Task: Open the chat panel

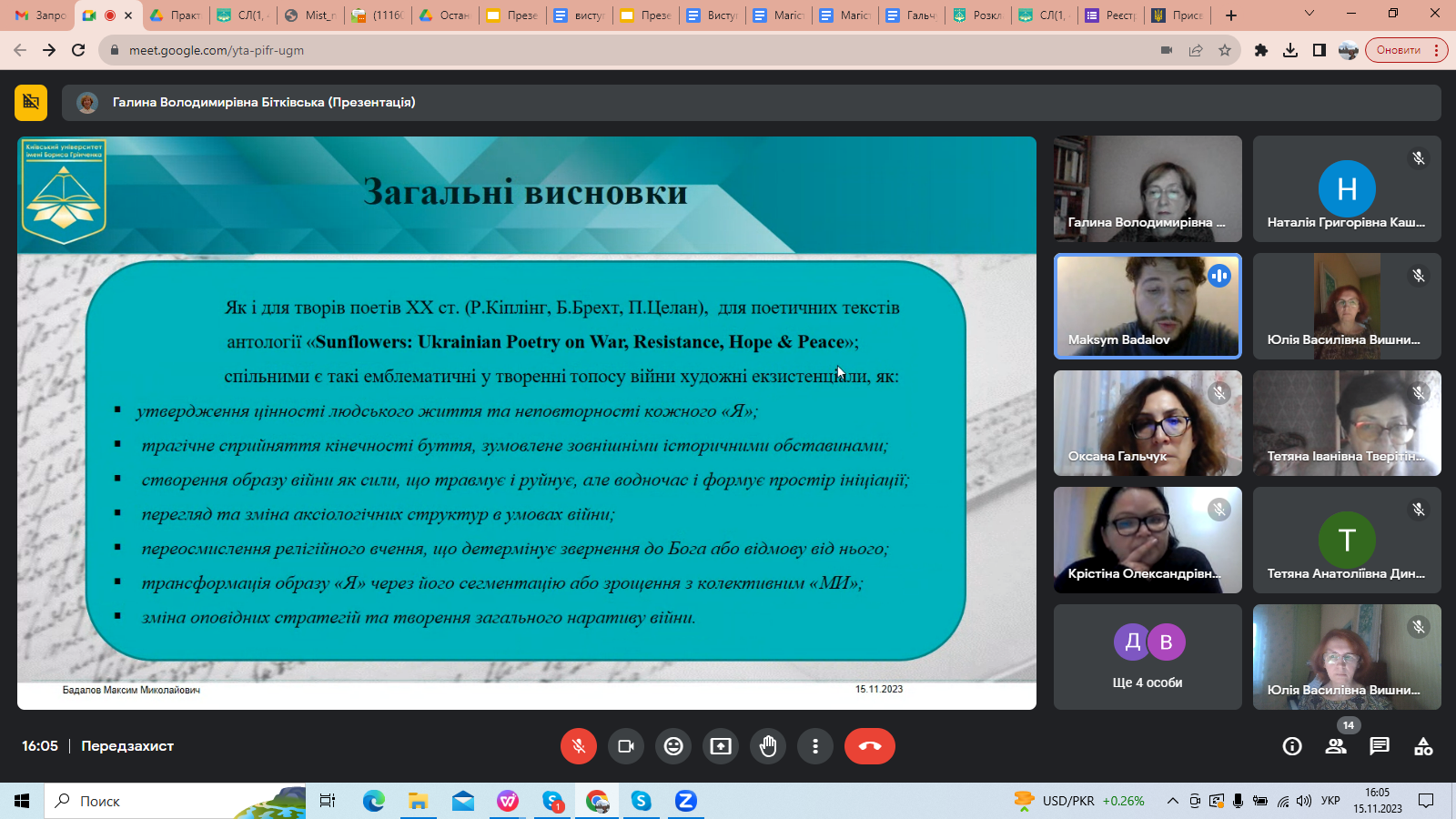Action: [1380, 746]
